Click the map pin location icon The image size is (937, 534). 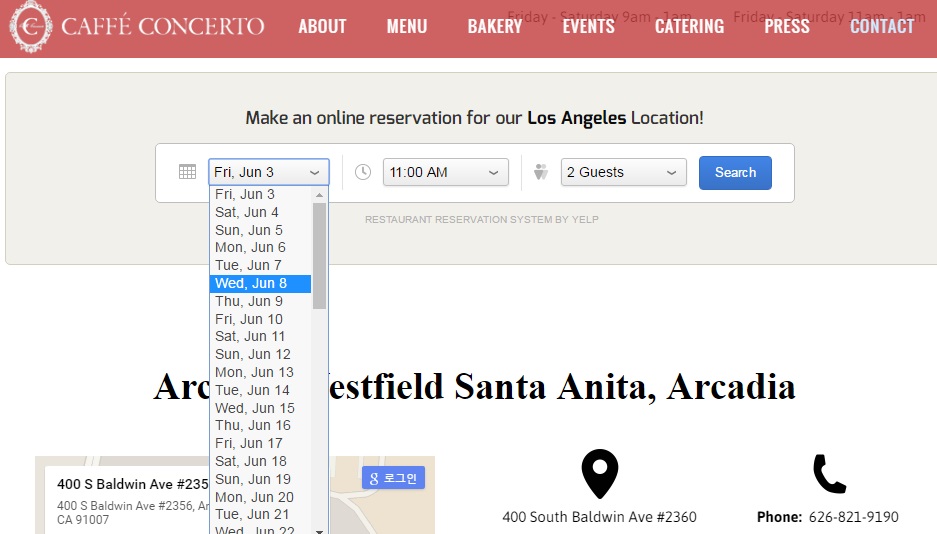point(600,474)
